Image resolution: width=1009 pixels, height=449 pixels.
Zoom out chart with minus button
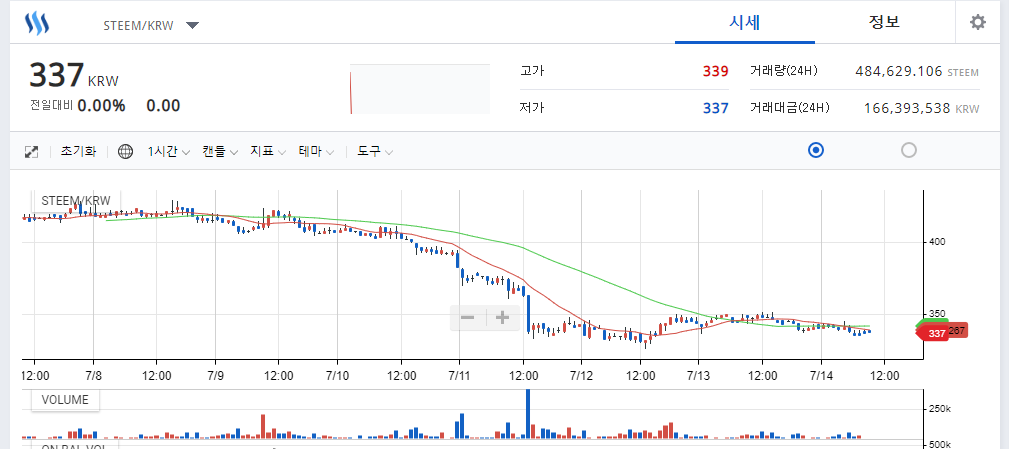tap(468, 318)
